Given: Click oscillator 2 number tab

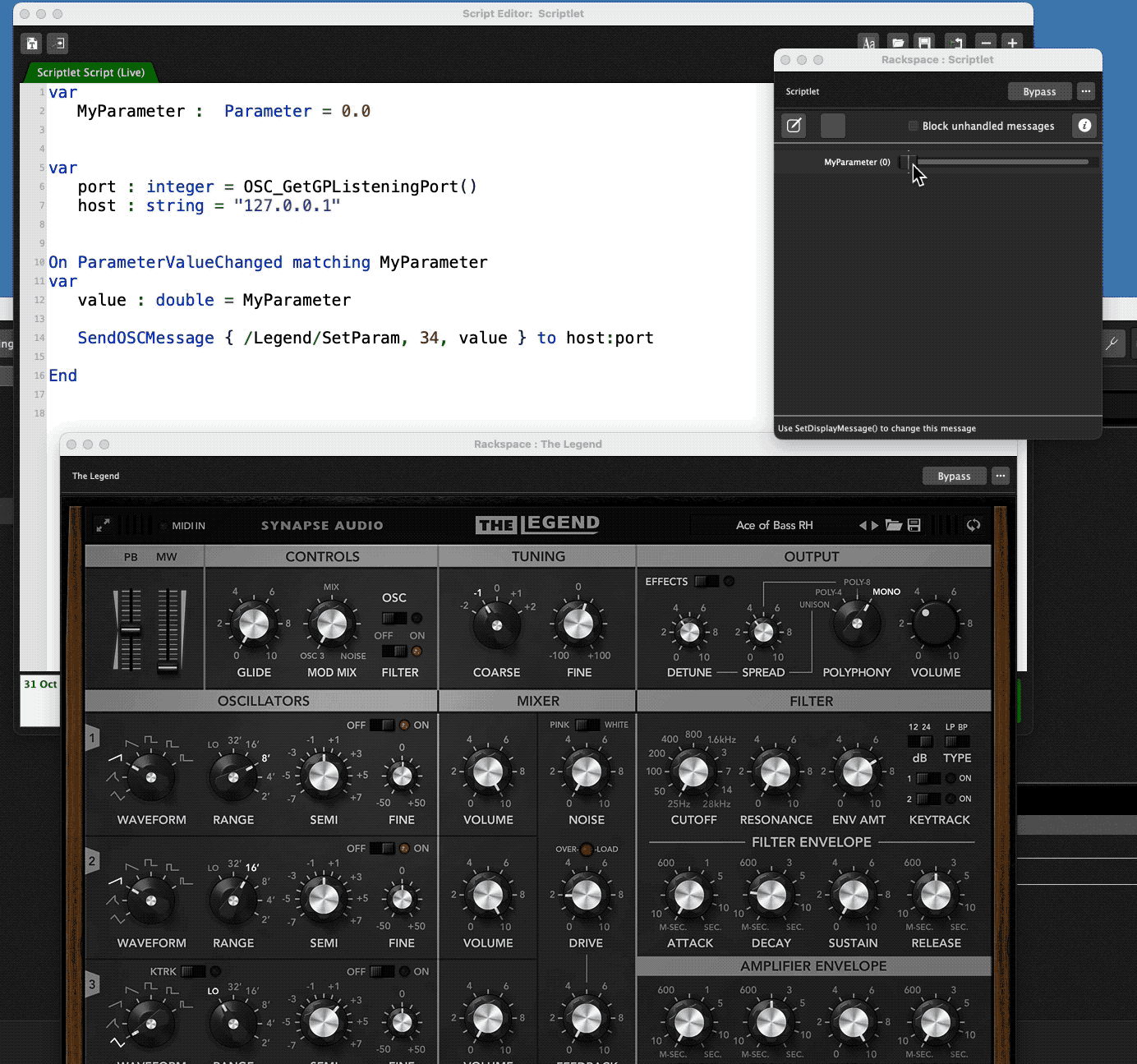Looking at the screenshot, I should [92, 861].
